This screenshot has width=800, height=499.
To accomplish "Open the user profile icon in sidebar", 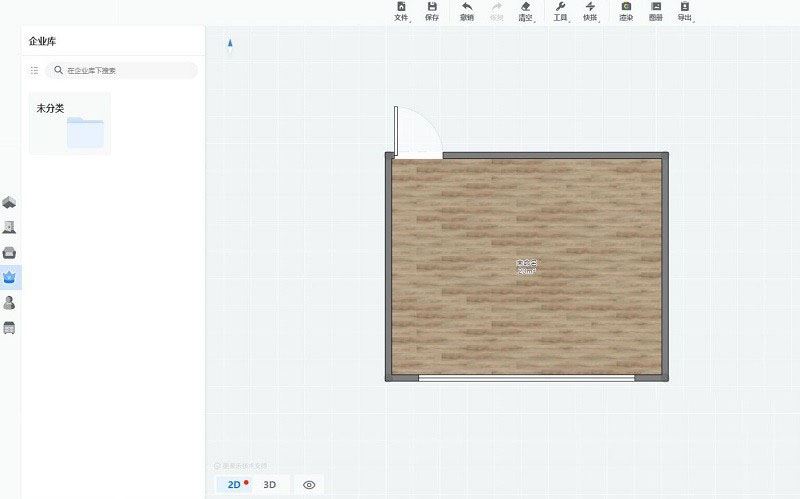I will pyautogui.click(x=10, y=302).
